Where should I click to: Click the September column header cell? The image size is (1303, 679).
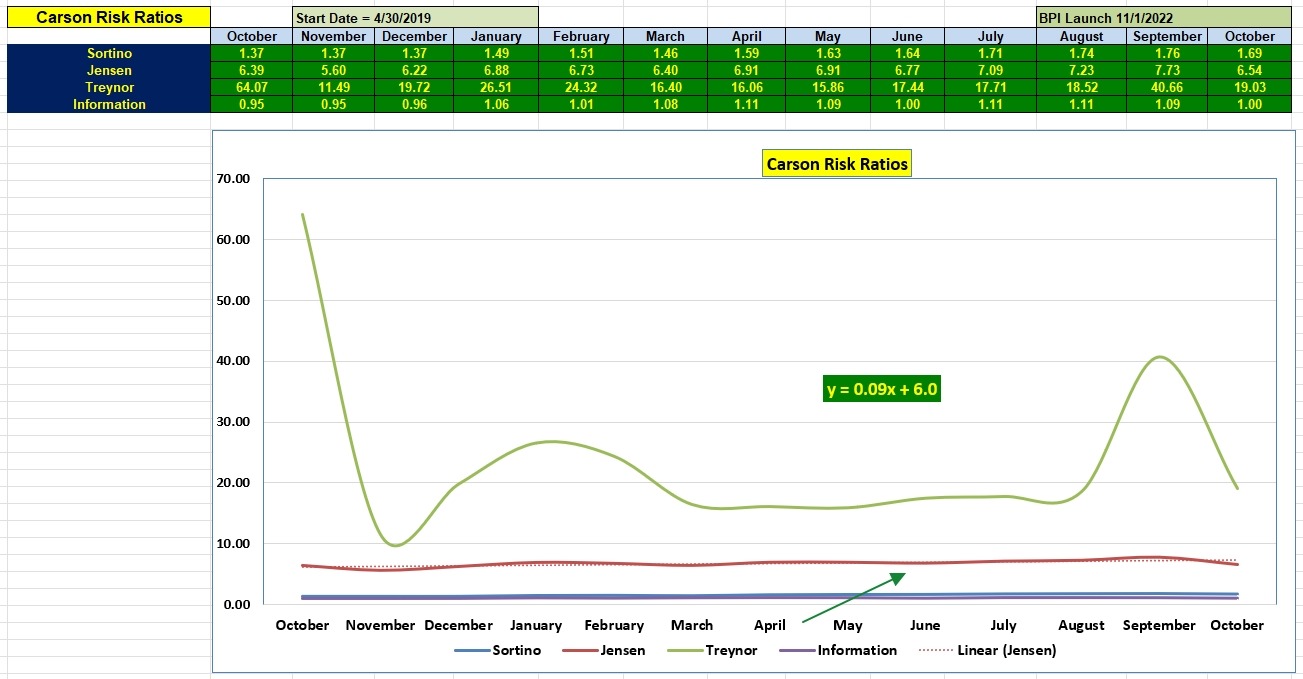pos(1167,36)
